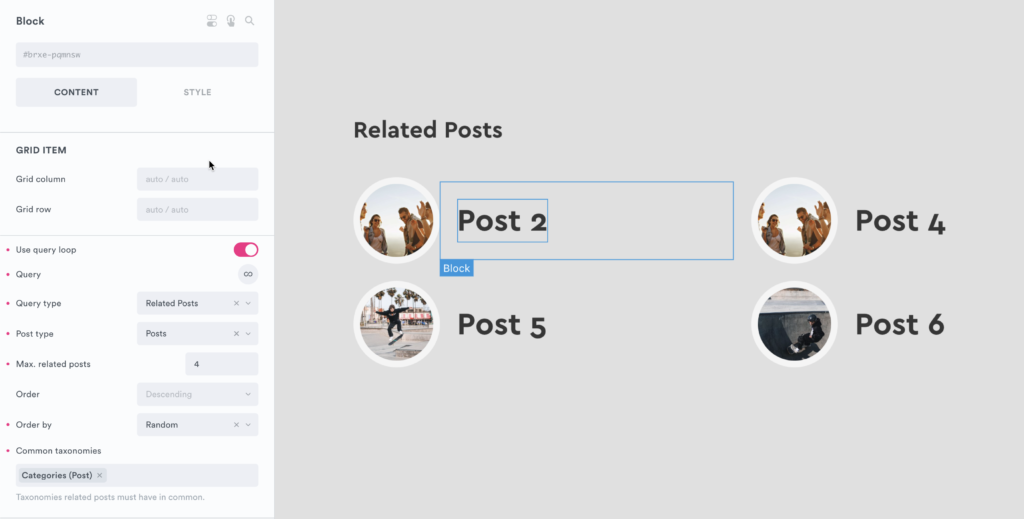The width and height of the screenshot is (1024, 519).
Task: Expand the Post type dropdown
Action: point(249,333)
